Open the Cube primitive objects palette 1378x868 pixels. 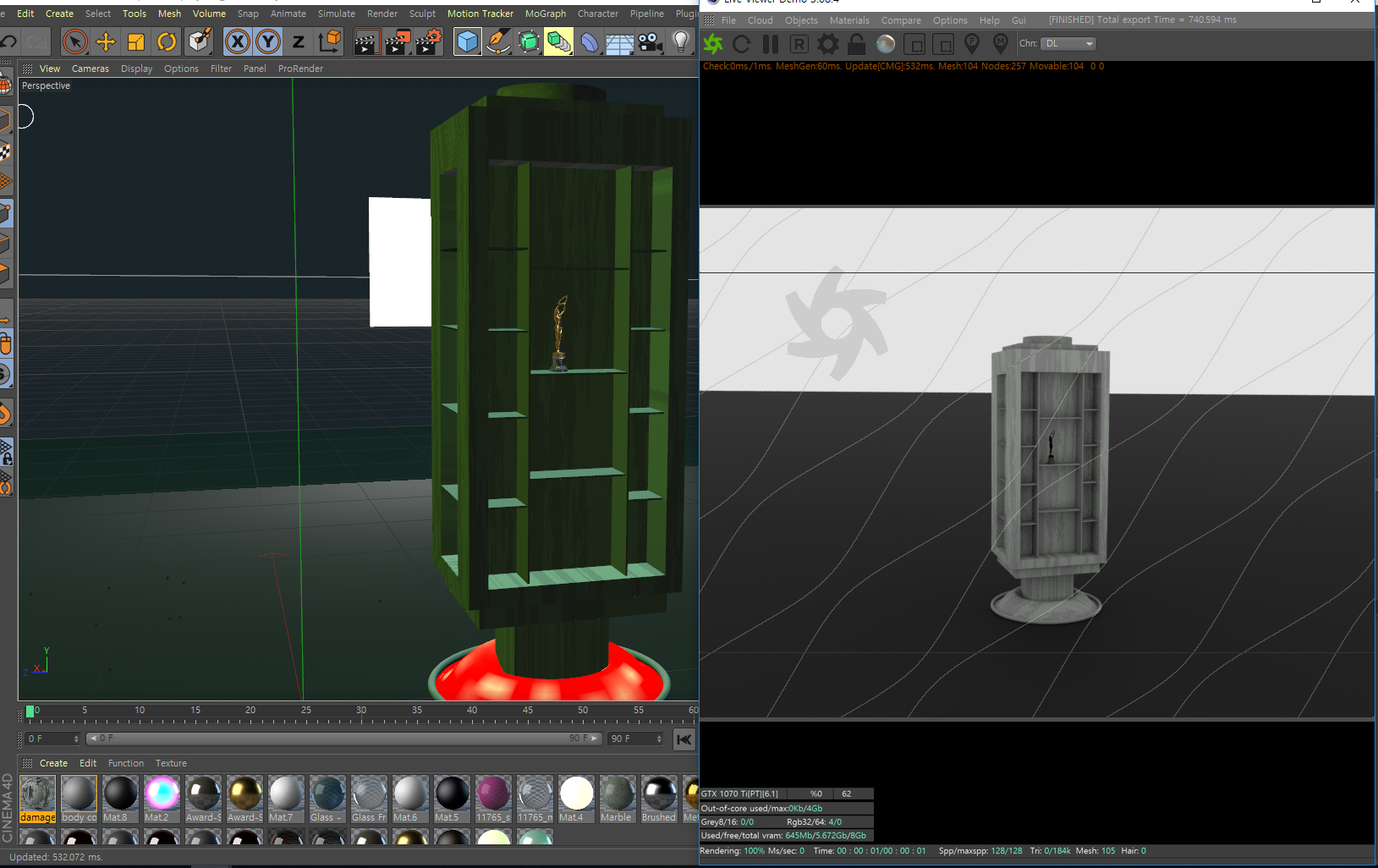(x=468, y=41)
